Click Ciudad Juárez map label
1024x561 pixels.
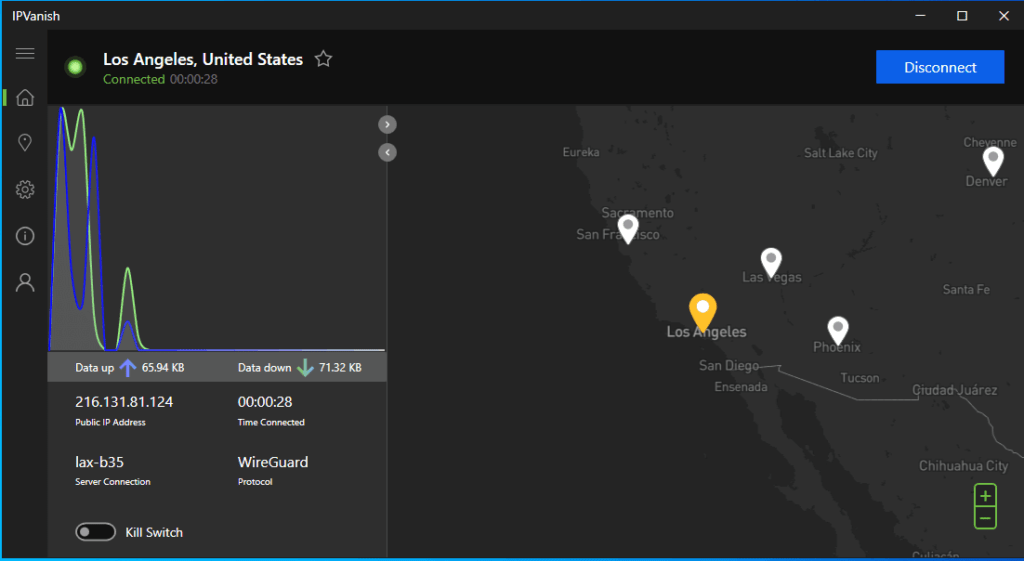pos(954,391)
